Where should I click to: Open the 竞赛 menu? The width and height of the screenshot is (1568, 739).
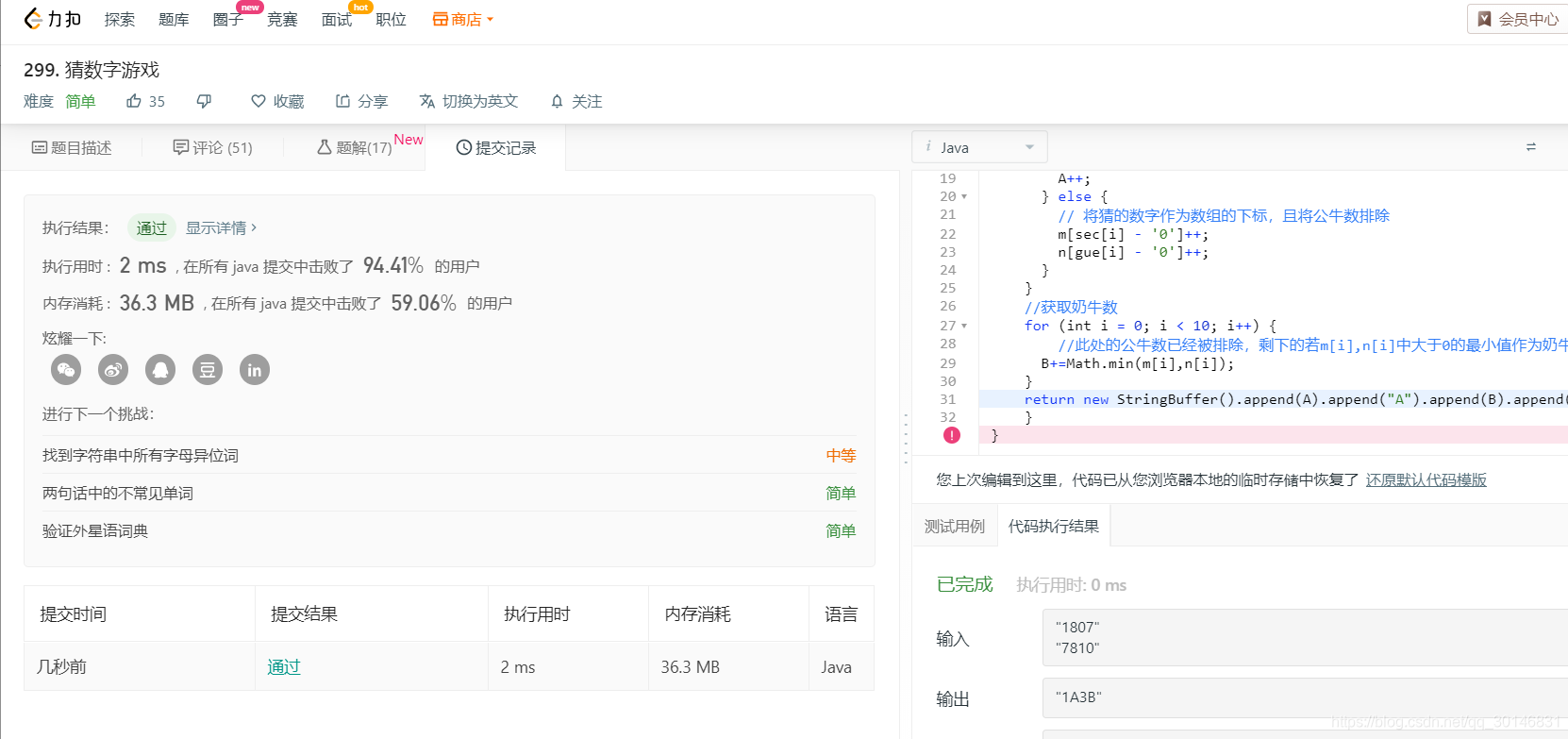point(282,20)
